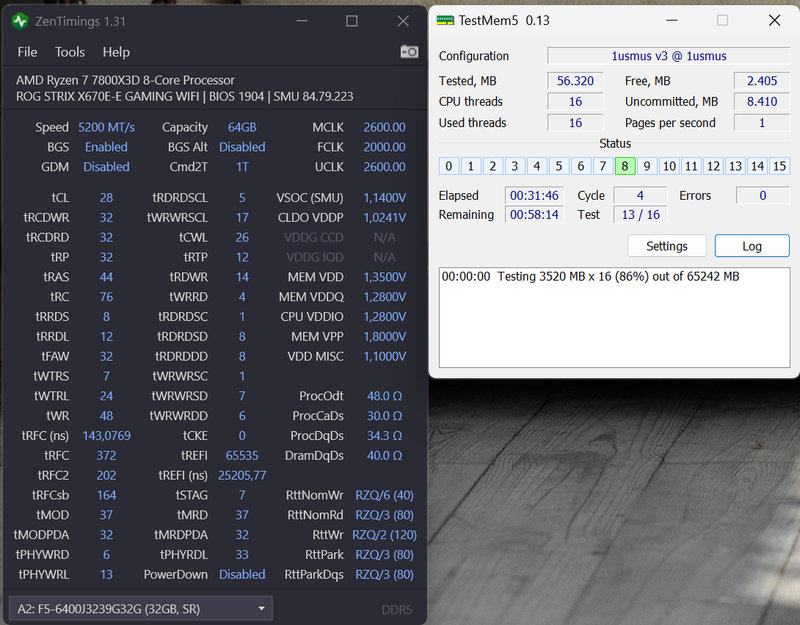The image size is (800, 625).
Task: Click the Test progress 13 / 16 field
Action: (640, 214)
